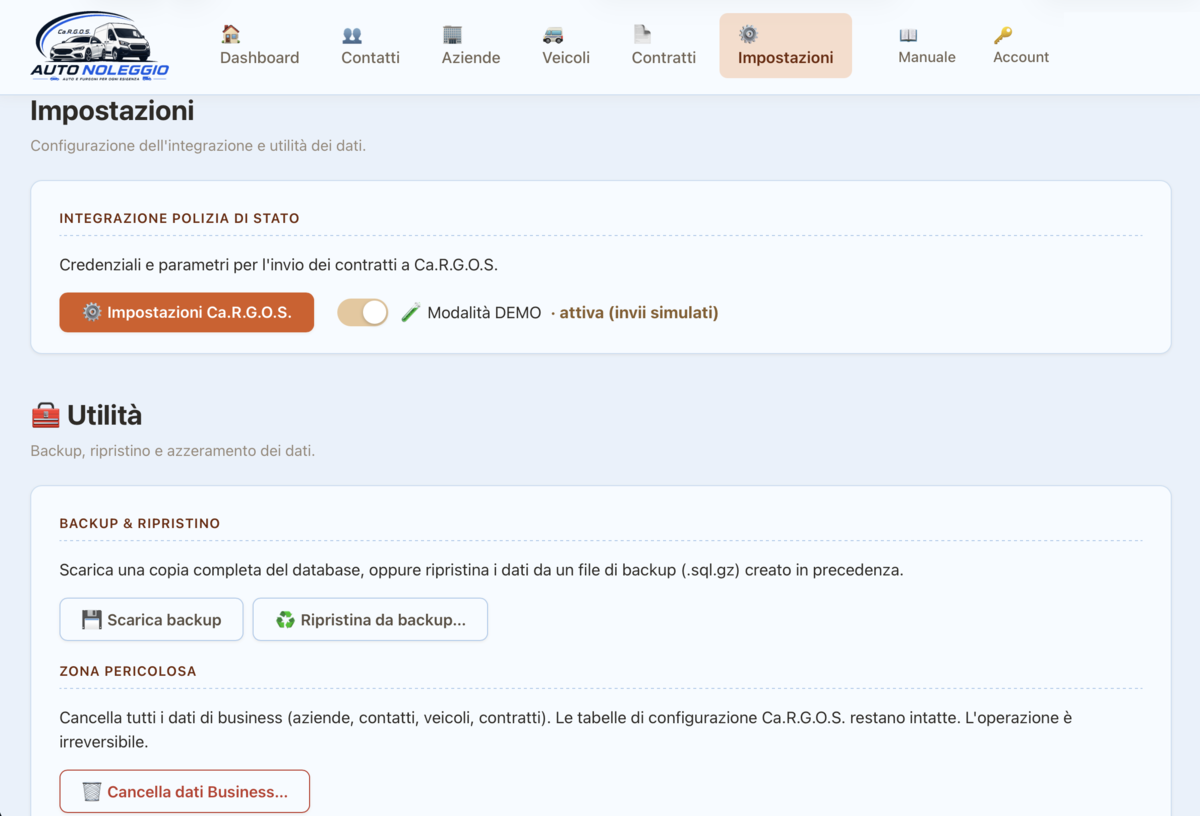Go to the Contatti section label

click(370, 58)
